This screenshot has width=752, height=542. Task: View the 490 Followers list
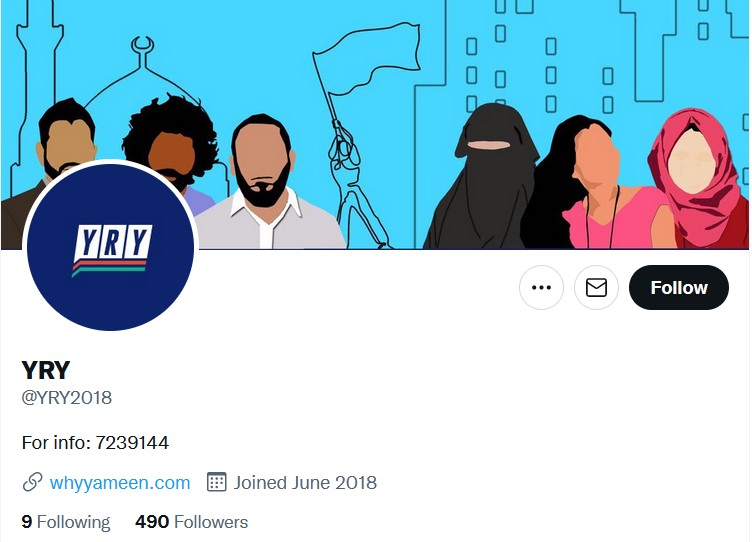191,522
